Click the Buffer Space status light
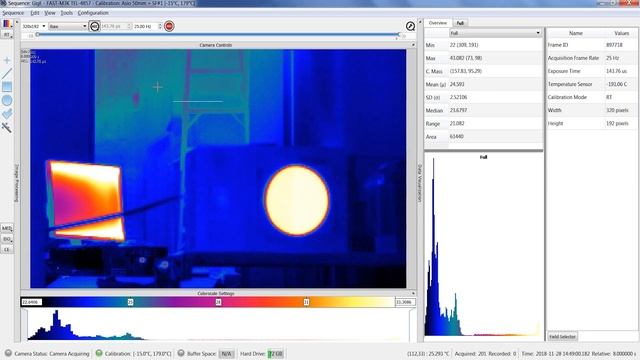The height and width of the screenshot is (360, 640). coord(181,353)
